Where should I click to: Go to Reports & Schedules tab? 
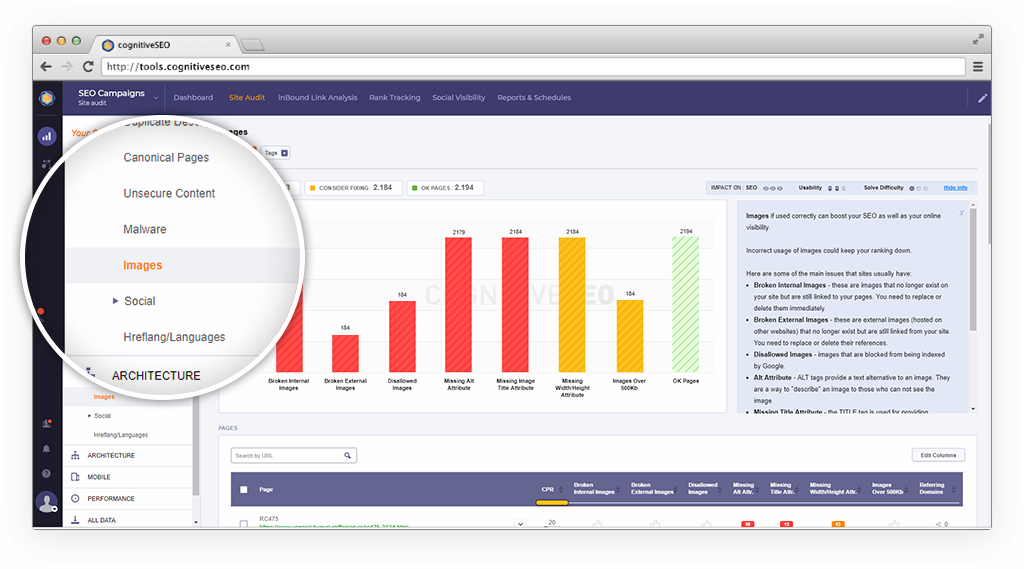pyautogui.click(x=534, y=97)
